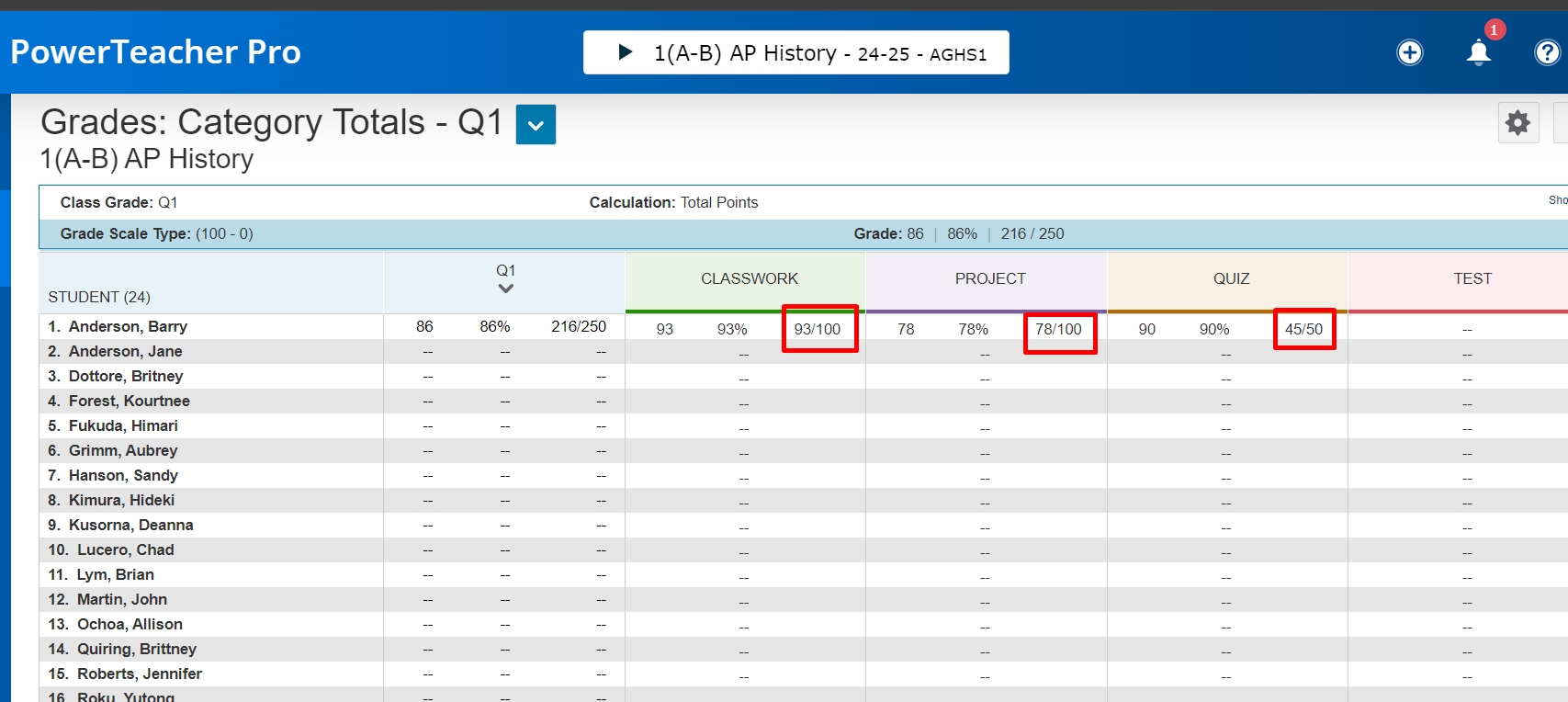Click the PowerTeacher Pro logo
The image size is (1568, 702).
point(155,52)
